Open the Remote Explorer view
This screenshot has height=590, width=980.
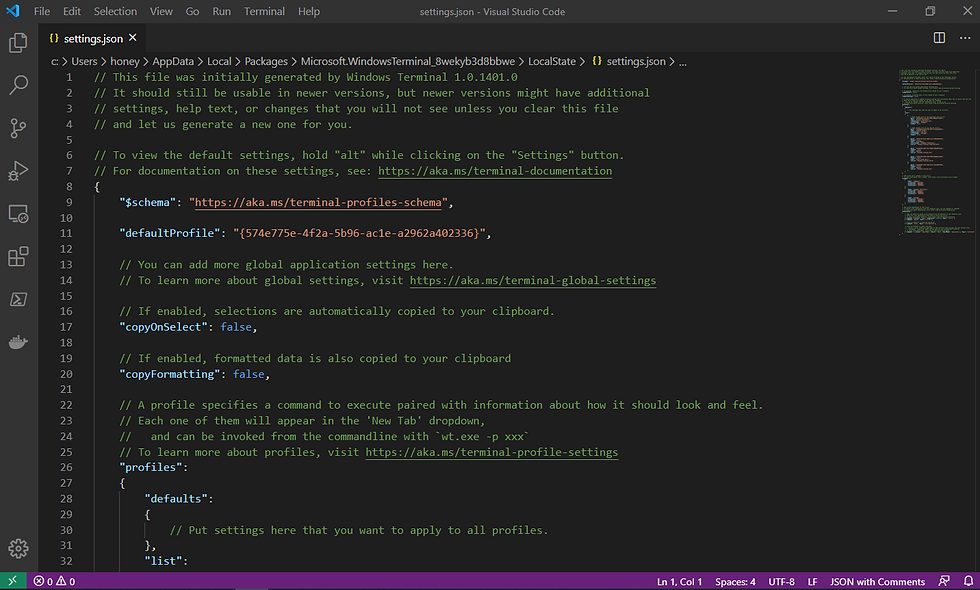(x=18, y=214)
